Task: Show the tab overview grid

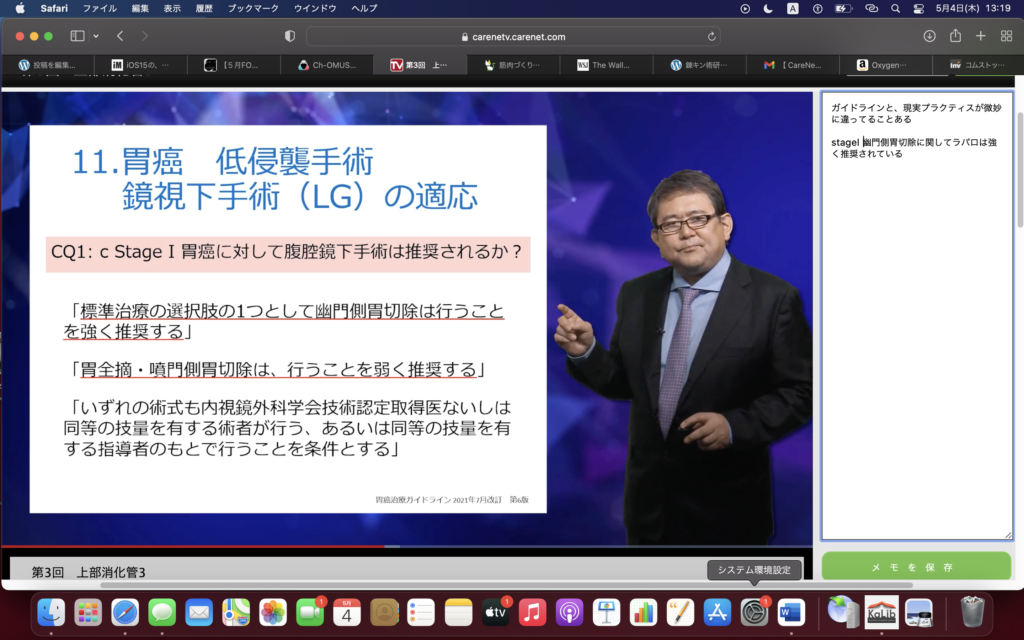Action: (1006, 36)
